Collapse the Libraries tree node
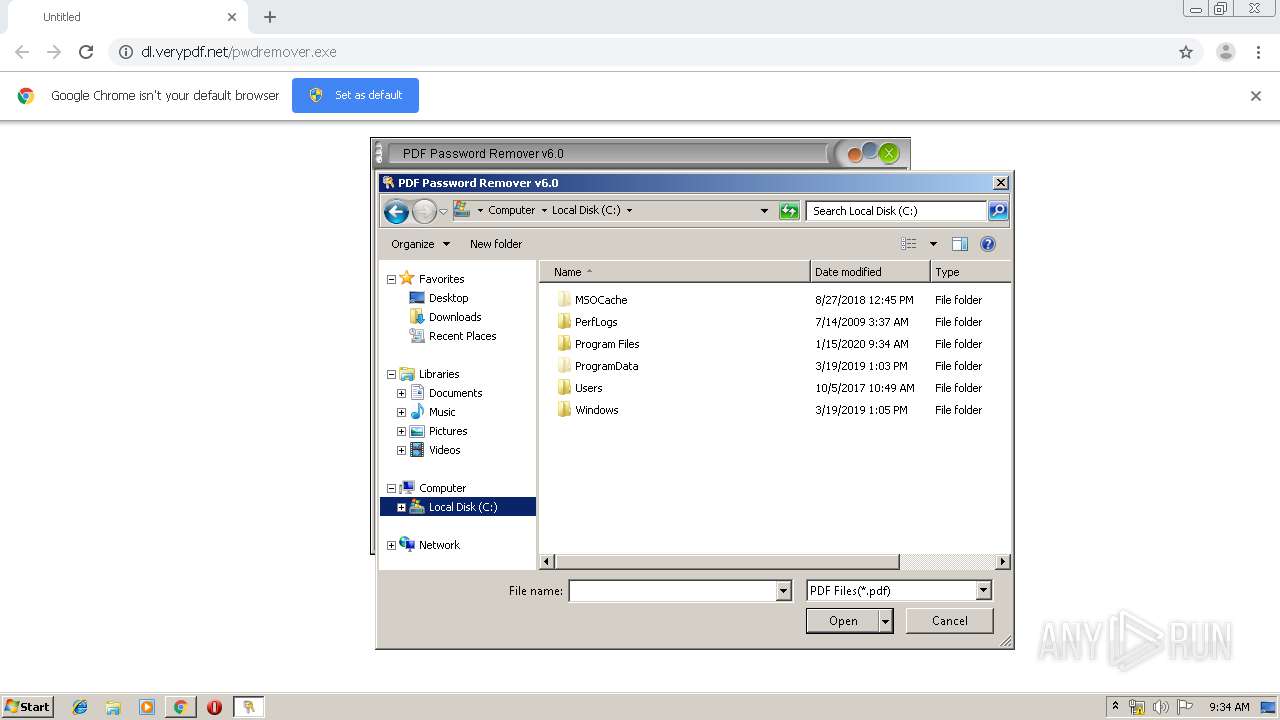 (391, 374)
